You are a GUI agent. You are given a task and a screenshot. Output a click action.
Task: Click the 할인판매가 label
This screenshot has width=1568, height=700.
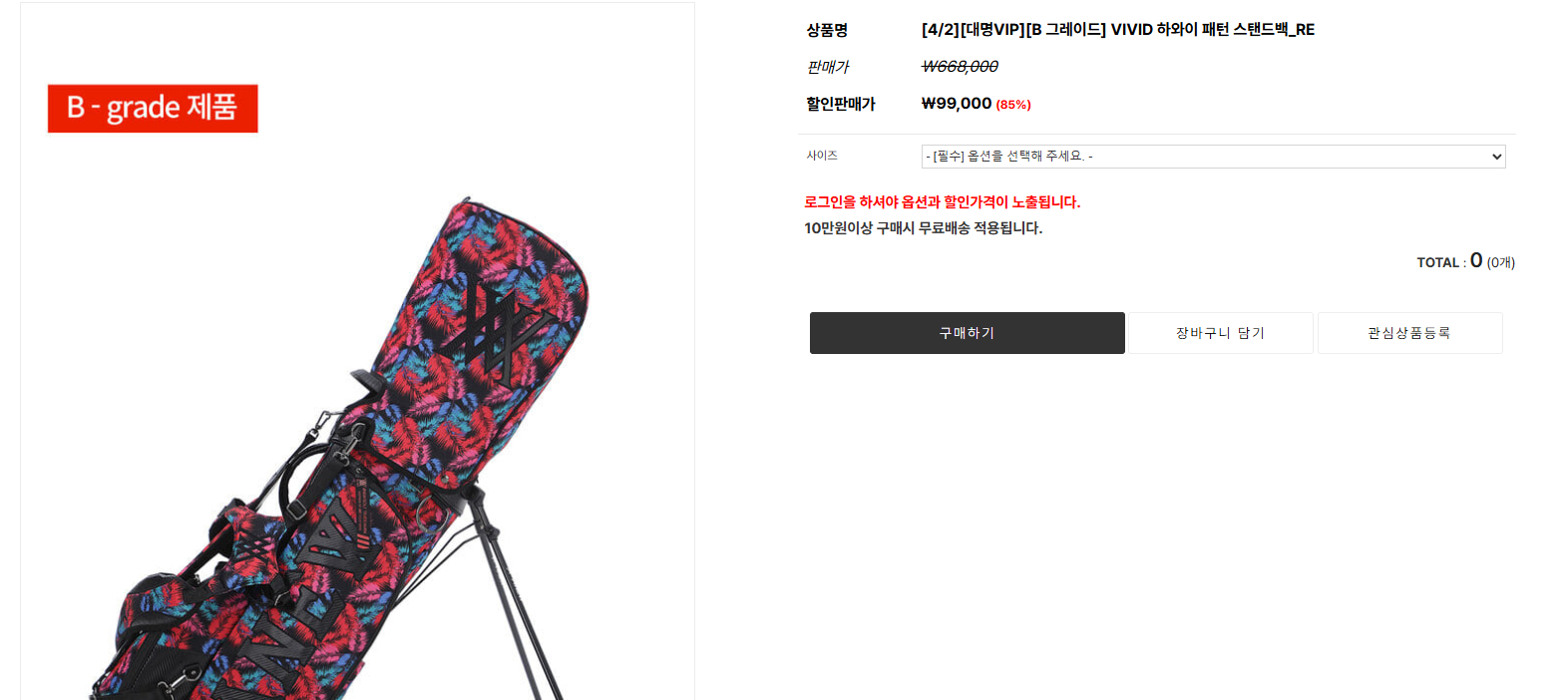pos(841,104)
